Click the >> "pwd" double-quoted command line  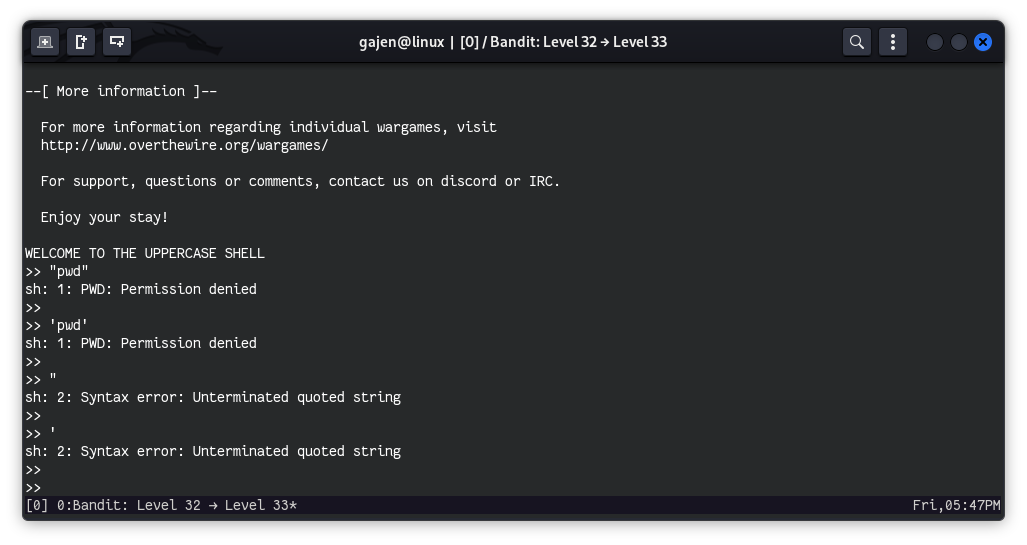(x=58, y=271)
